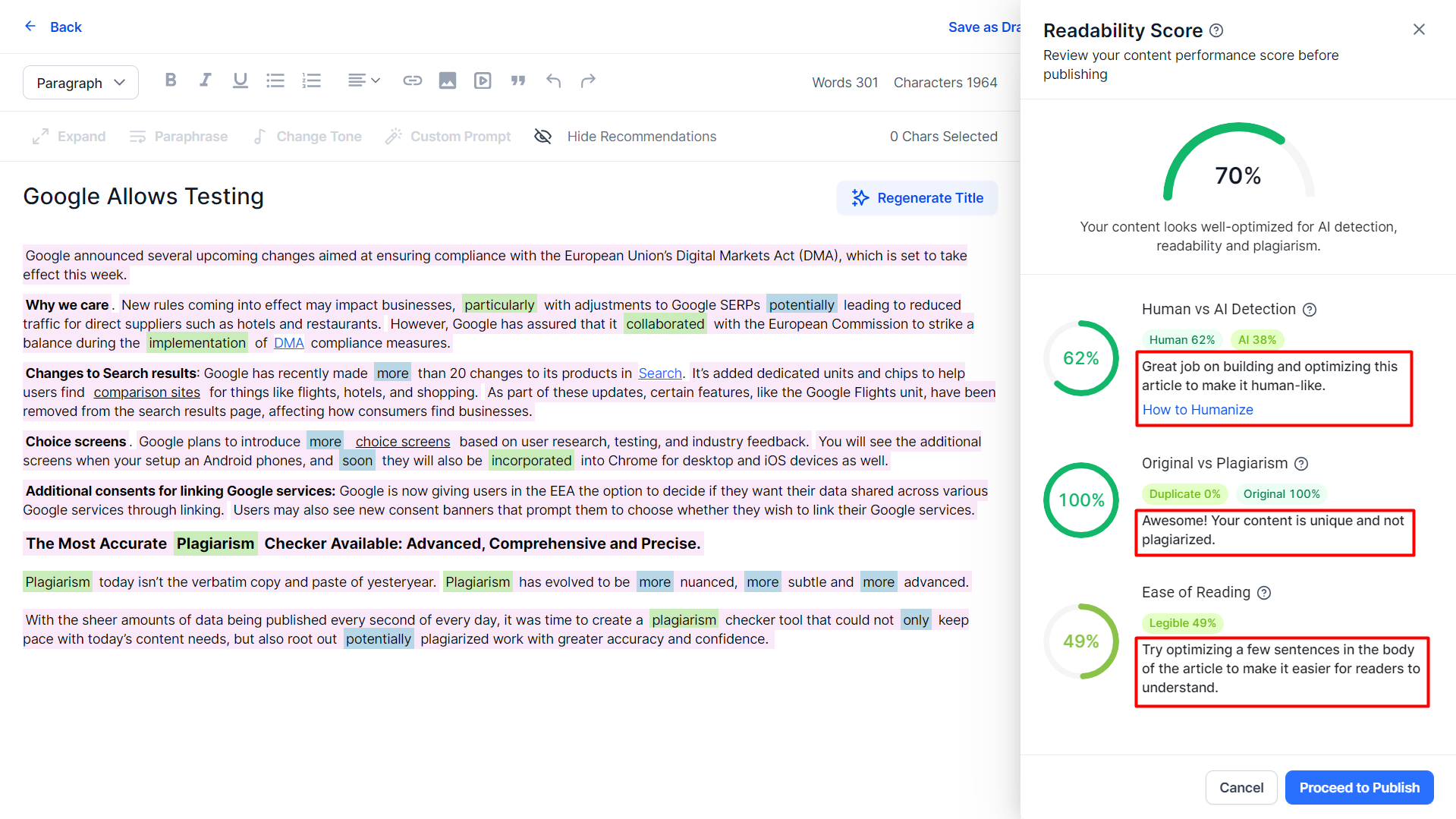Click the Change Tone tool
This screenshot has width=1456, height=819.
pos(307,137)
